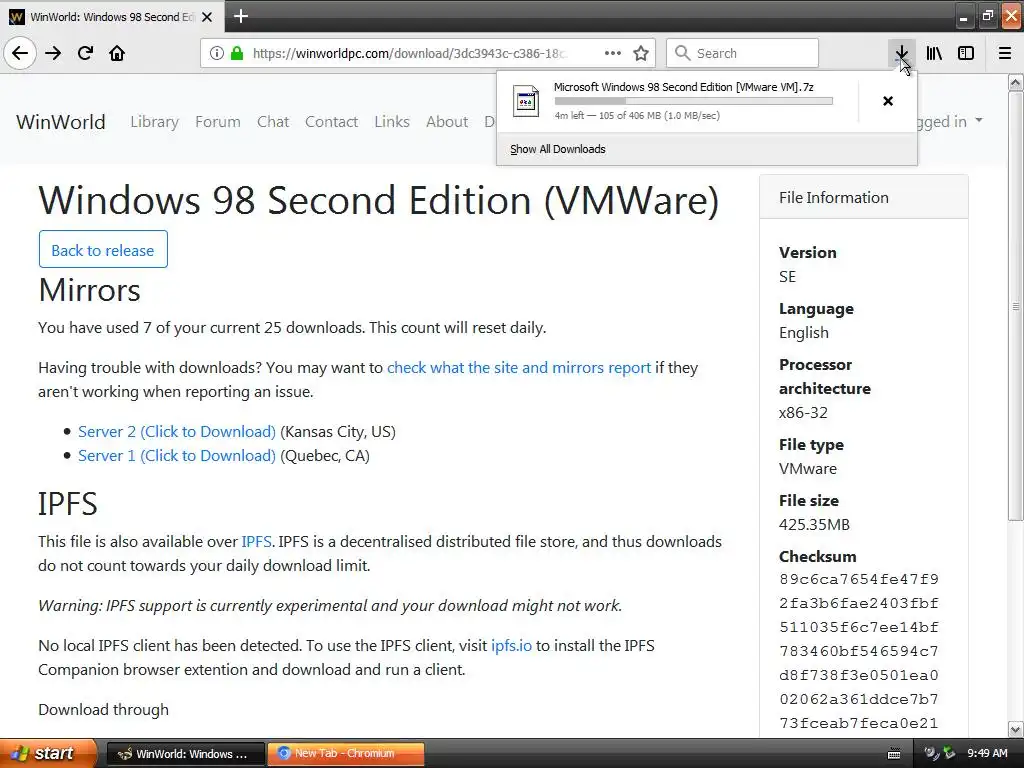
Task: Switch to WinWorld taskbar button
Action: pyautogui.click(x=185, y=754)
